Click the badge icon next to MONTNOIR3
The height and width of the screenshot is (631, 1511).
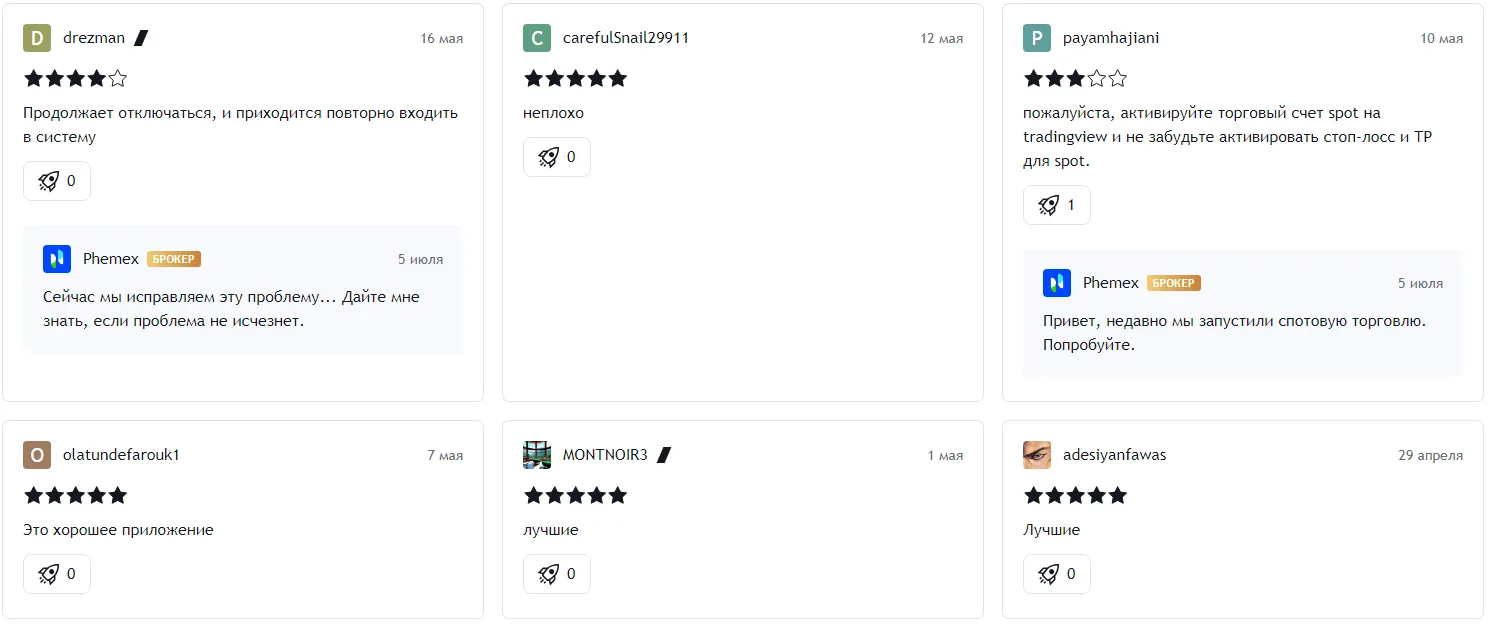(664, 455)
